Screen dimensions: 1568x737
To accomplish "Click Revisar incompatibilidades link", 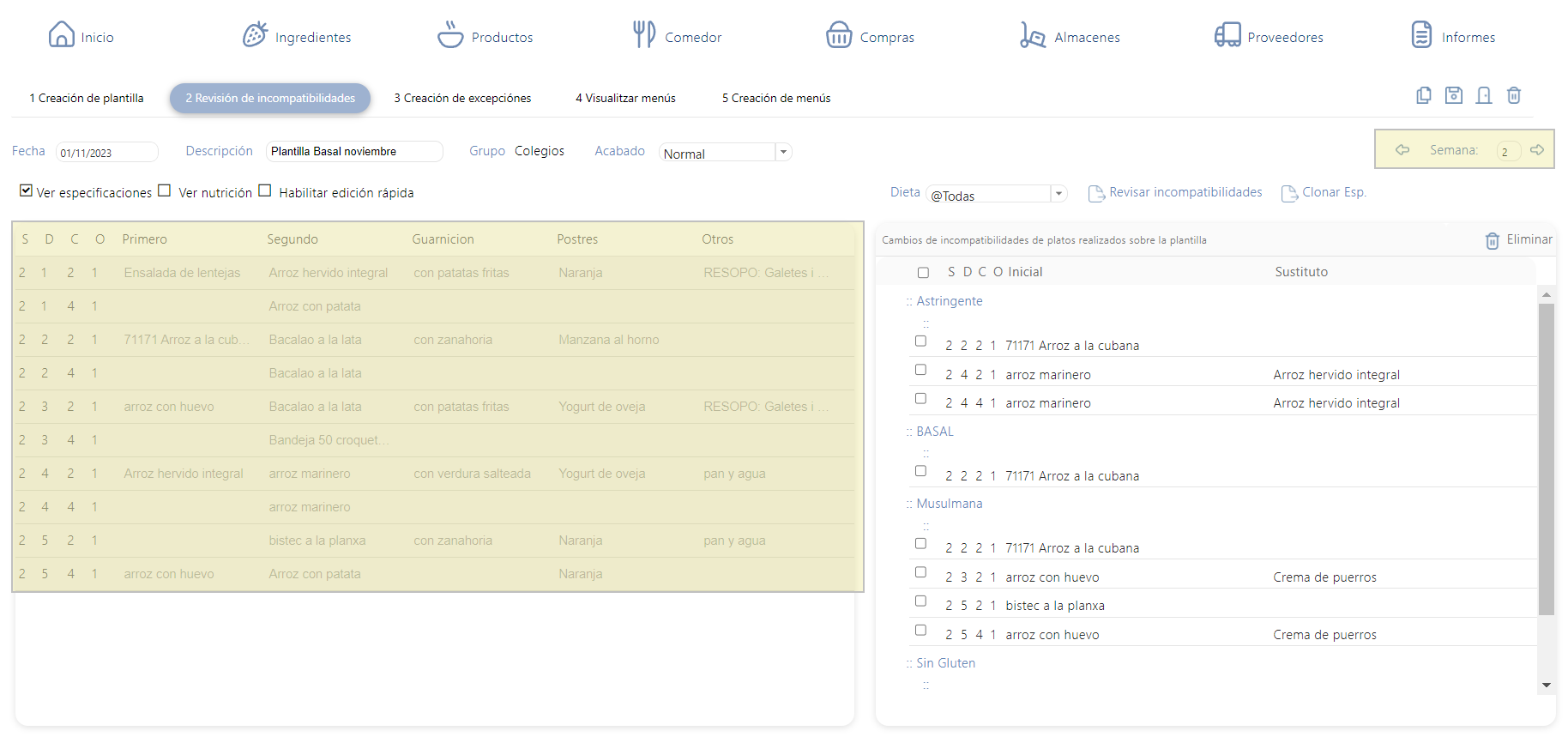I will point(1185,192).
